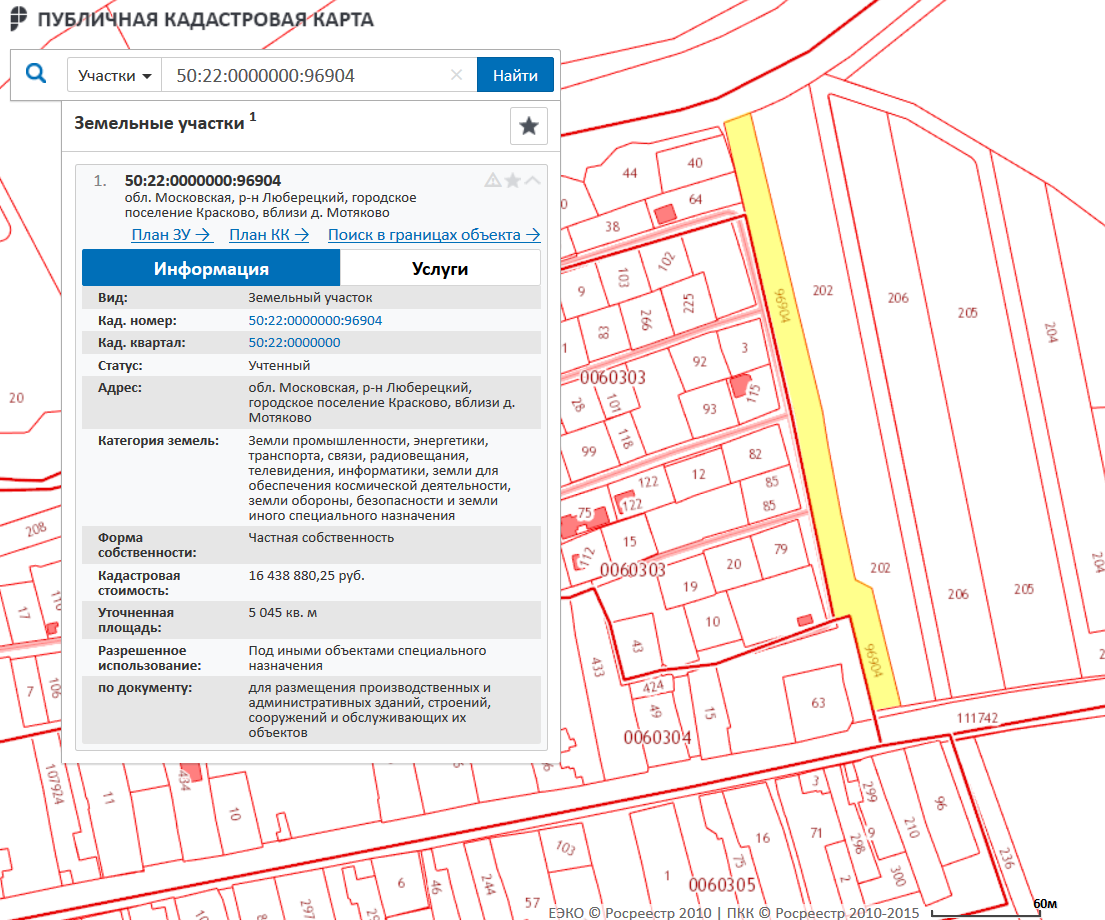Click the Public Cadastral Map logo
Viewport: 1105px width, 920px height.
(x=18, y=20)
